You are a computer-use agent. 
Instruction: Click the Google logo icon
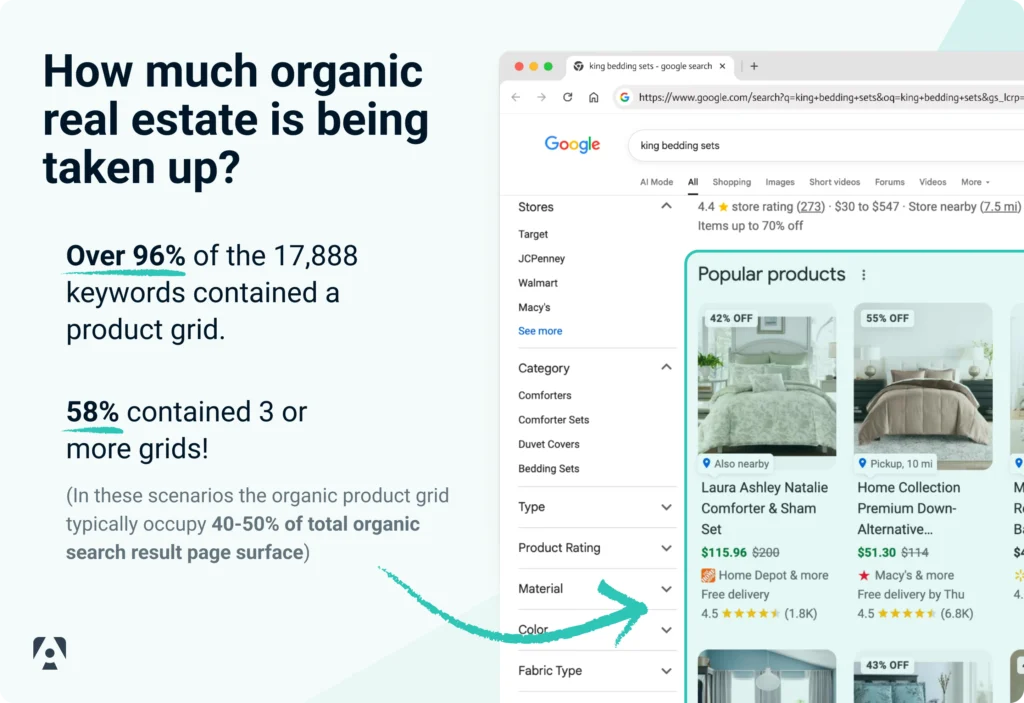572,145
